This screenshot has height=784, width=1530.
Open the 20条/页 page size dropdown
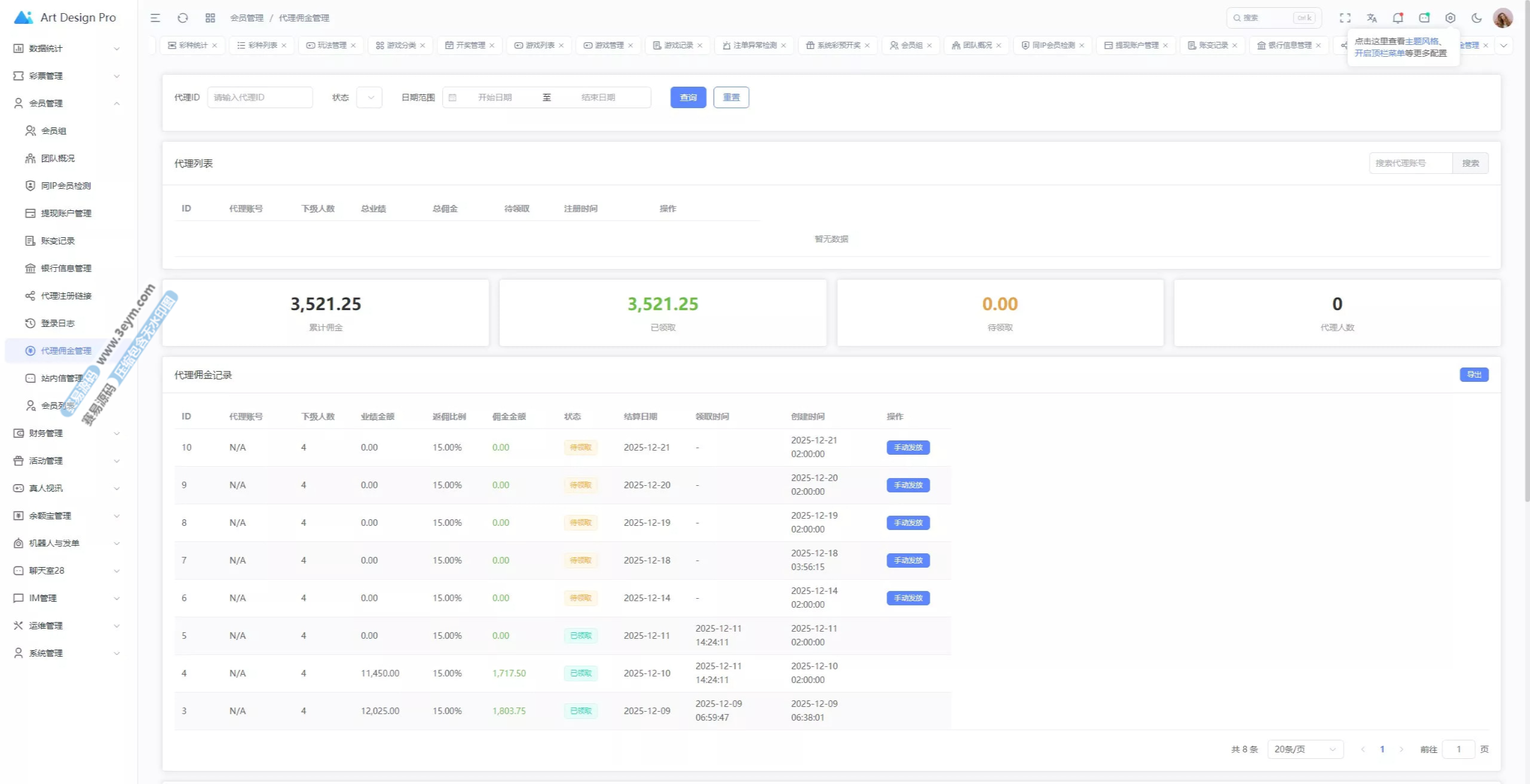tap(1305, 749)
